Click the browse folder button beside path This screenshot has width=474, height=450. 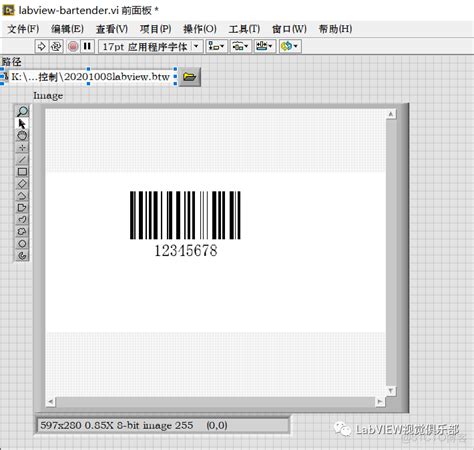(x=190, y=77)
